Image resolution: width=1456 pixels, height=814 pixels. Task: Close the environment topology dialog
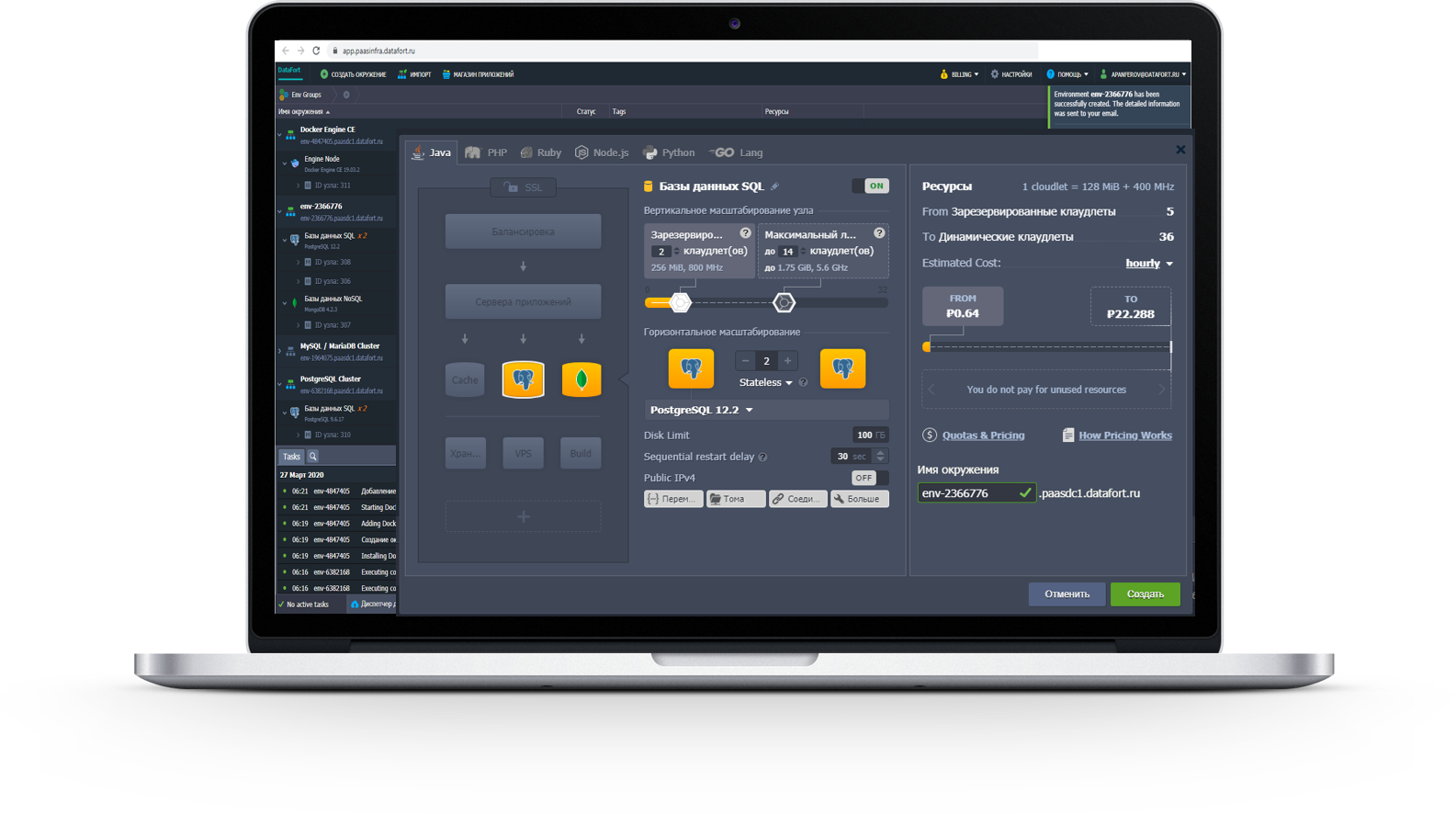point(1180,150)
